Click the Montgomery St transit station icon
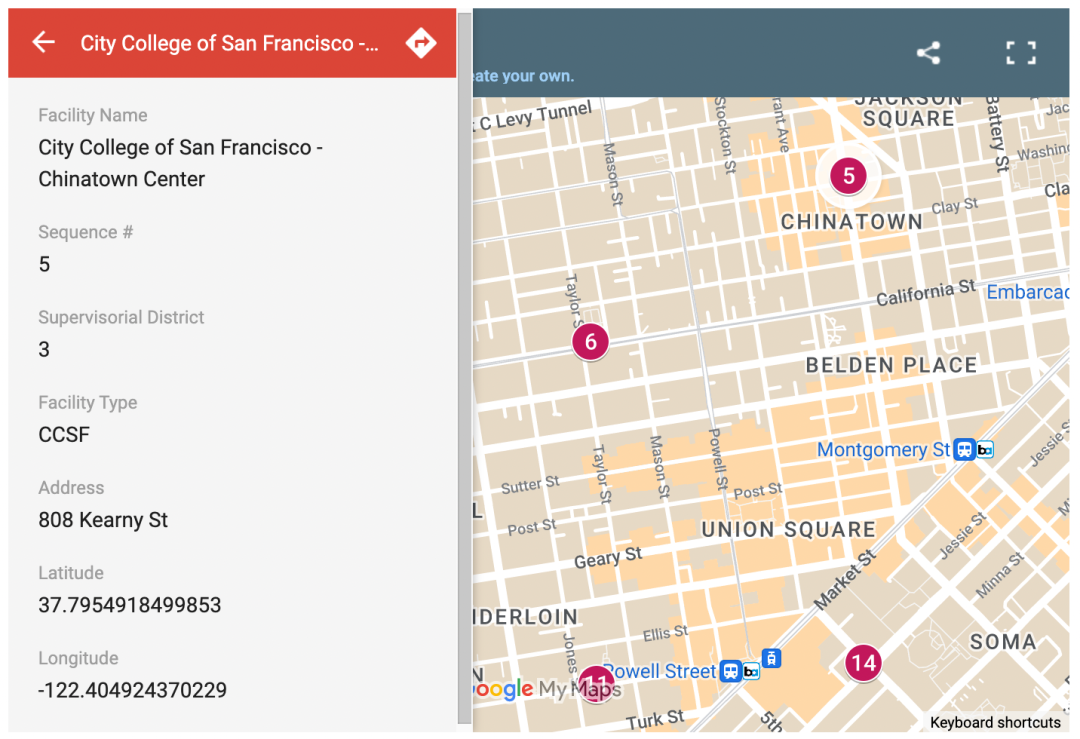 click(x=964, y=450)
